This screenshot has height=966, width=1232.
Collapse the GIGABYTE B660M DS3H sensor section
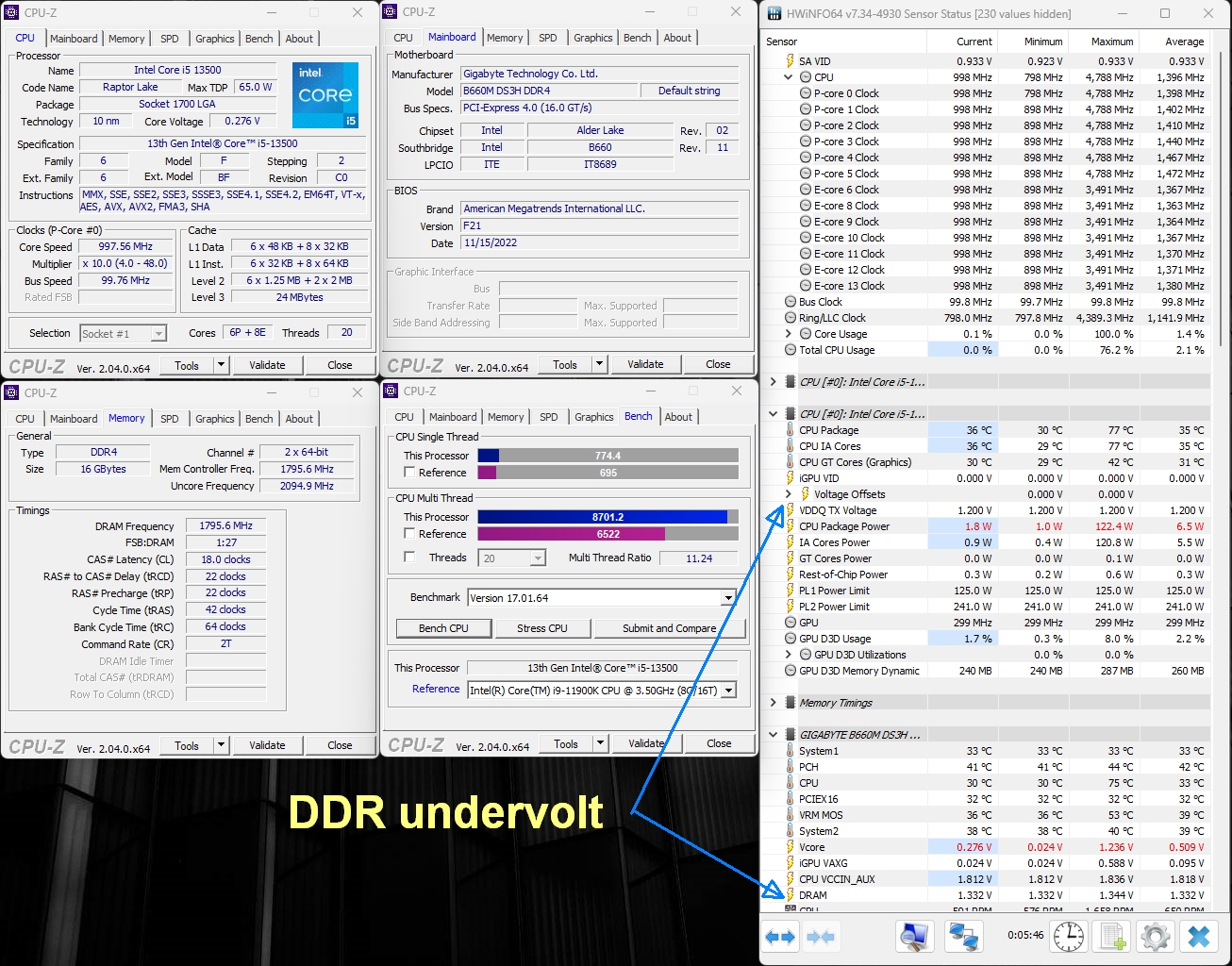coord(774,735)
